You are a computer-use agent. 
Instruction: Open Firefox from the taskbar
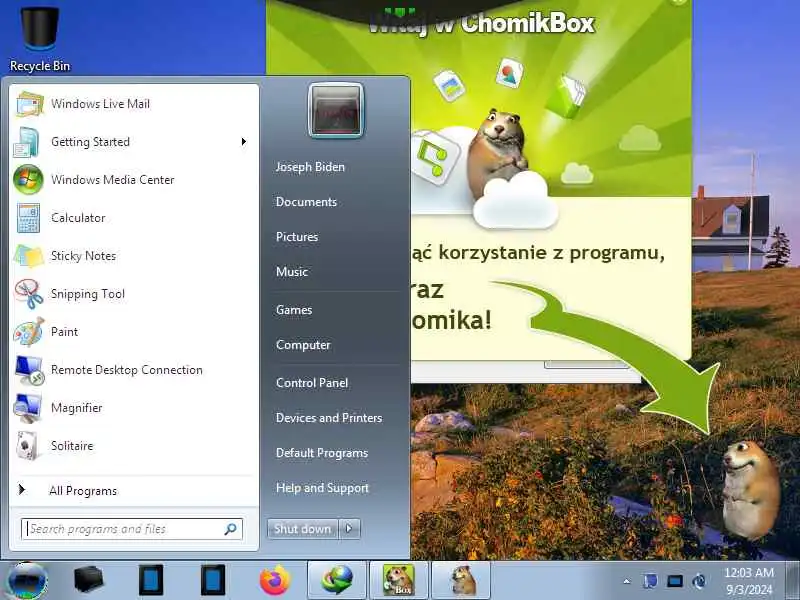point(274,581)
